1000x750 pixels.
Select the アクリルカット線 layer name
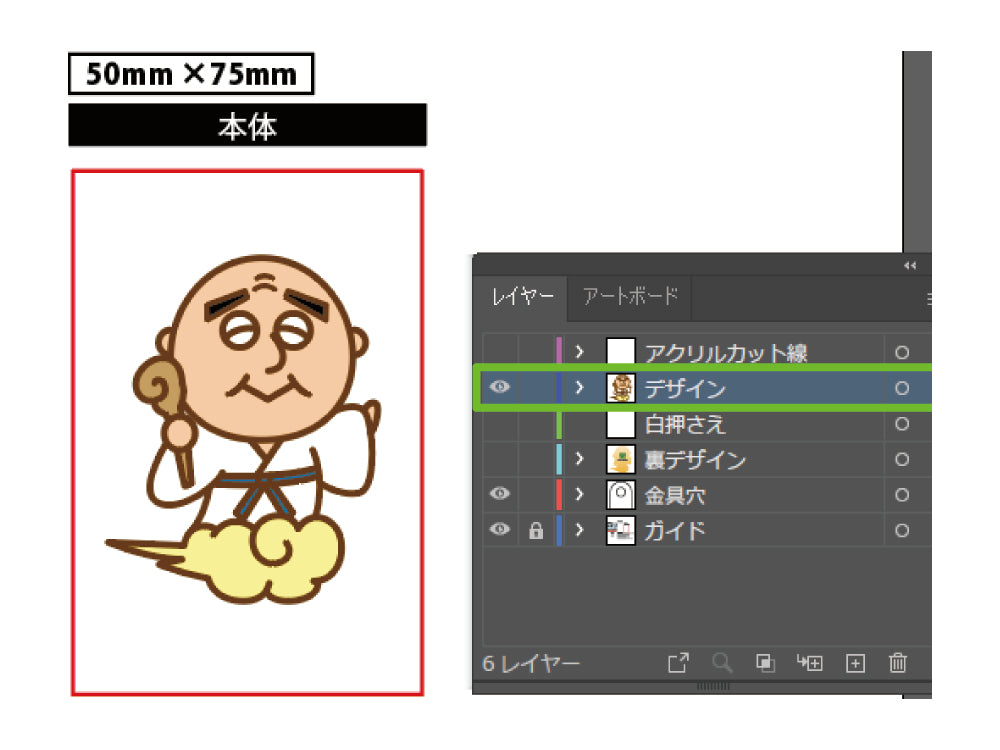[726, 353]
